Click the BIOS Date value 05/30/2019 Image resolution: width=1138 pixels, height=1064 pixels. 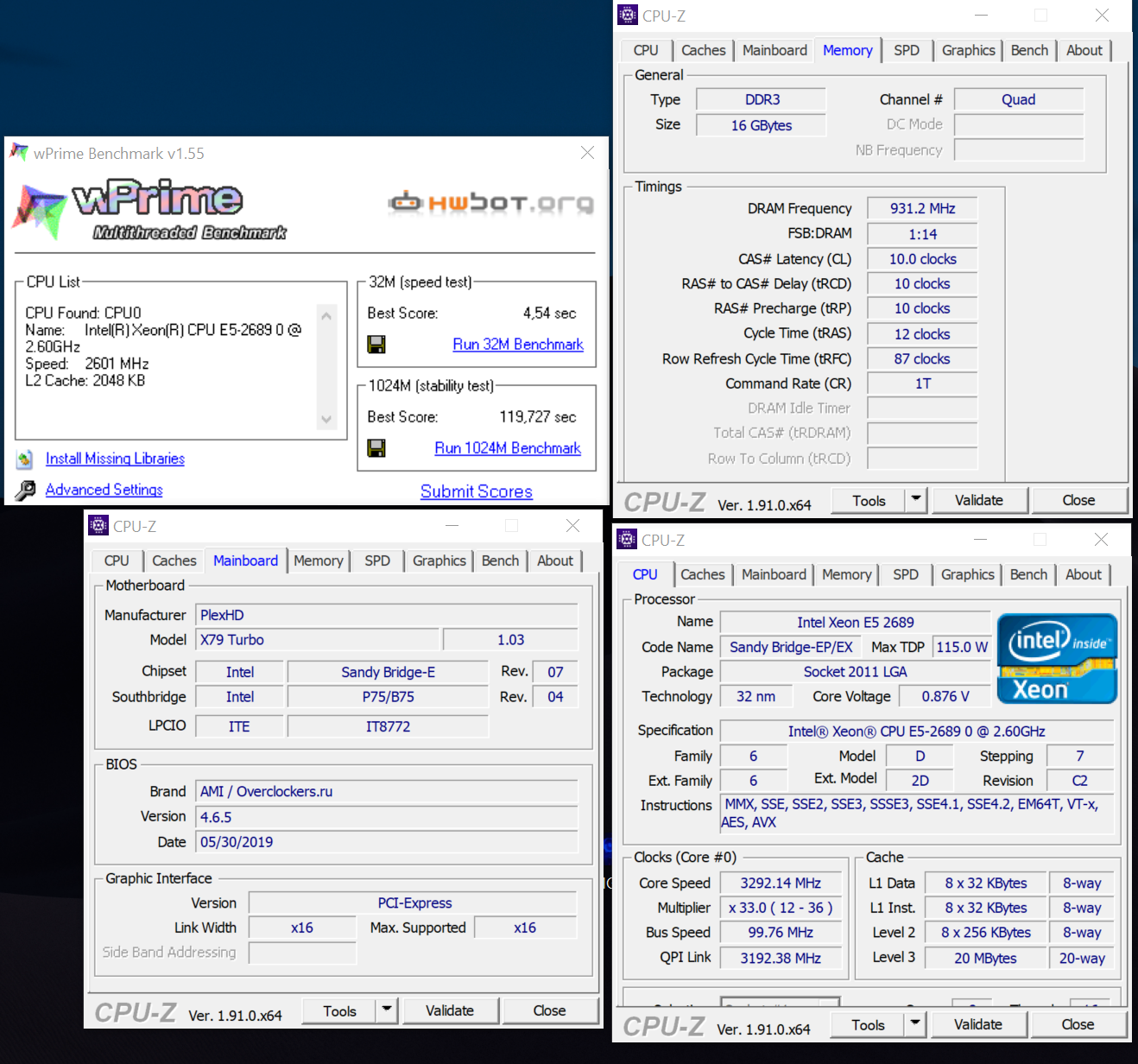[x=387, y=842]
